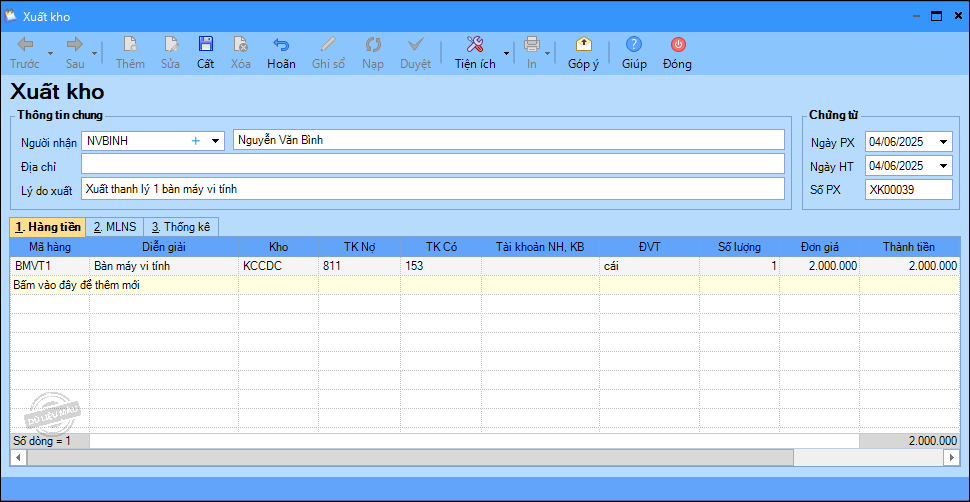Click the Nạp (reload) icon
Viewport: 970px width, 502px height.
click(x=373, y=45)
